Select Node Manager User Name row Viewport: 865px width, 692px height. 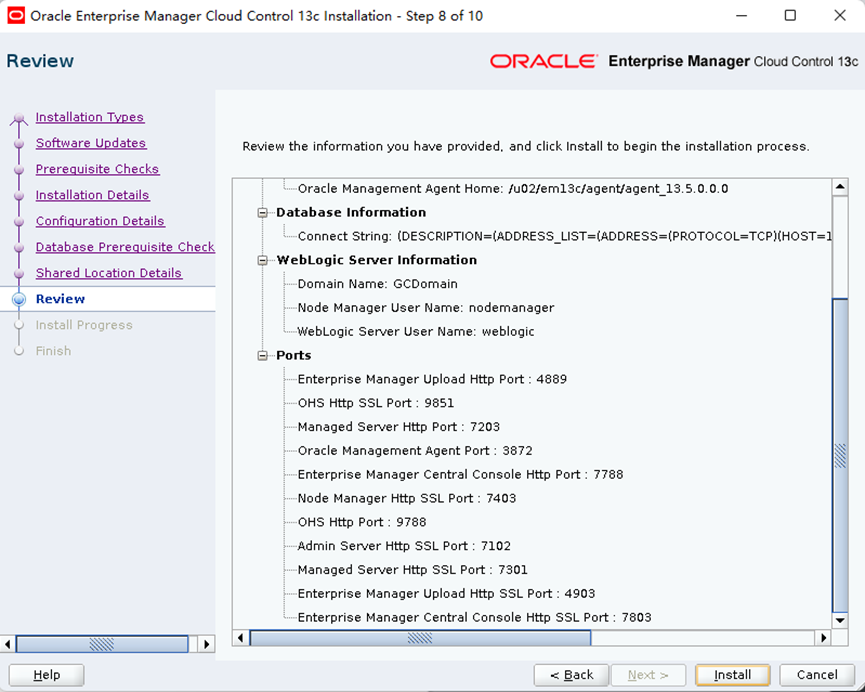[x=426, y=308]
